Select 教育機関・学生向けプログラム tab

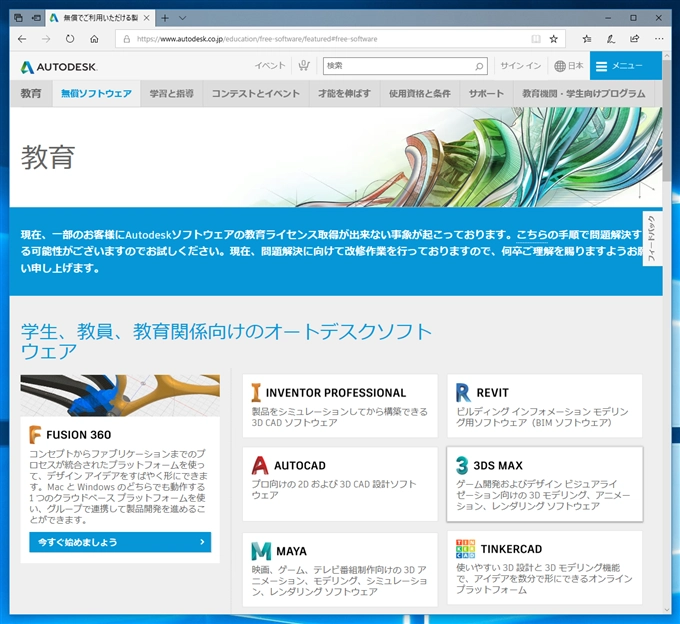584,94
